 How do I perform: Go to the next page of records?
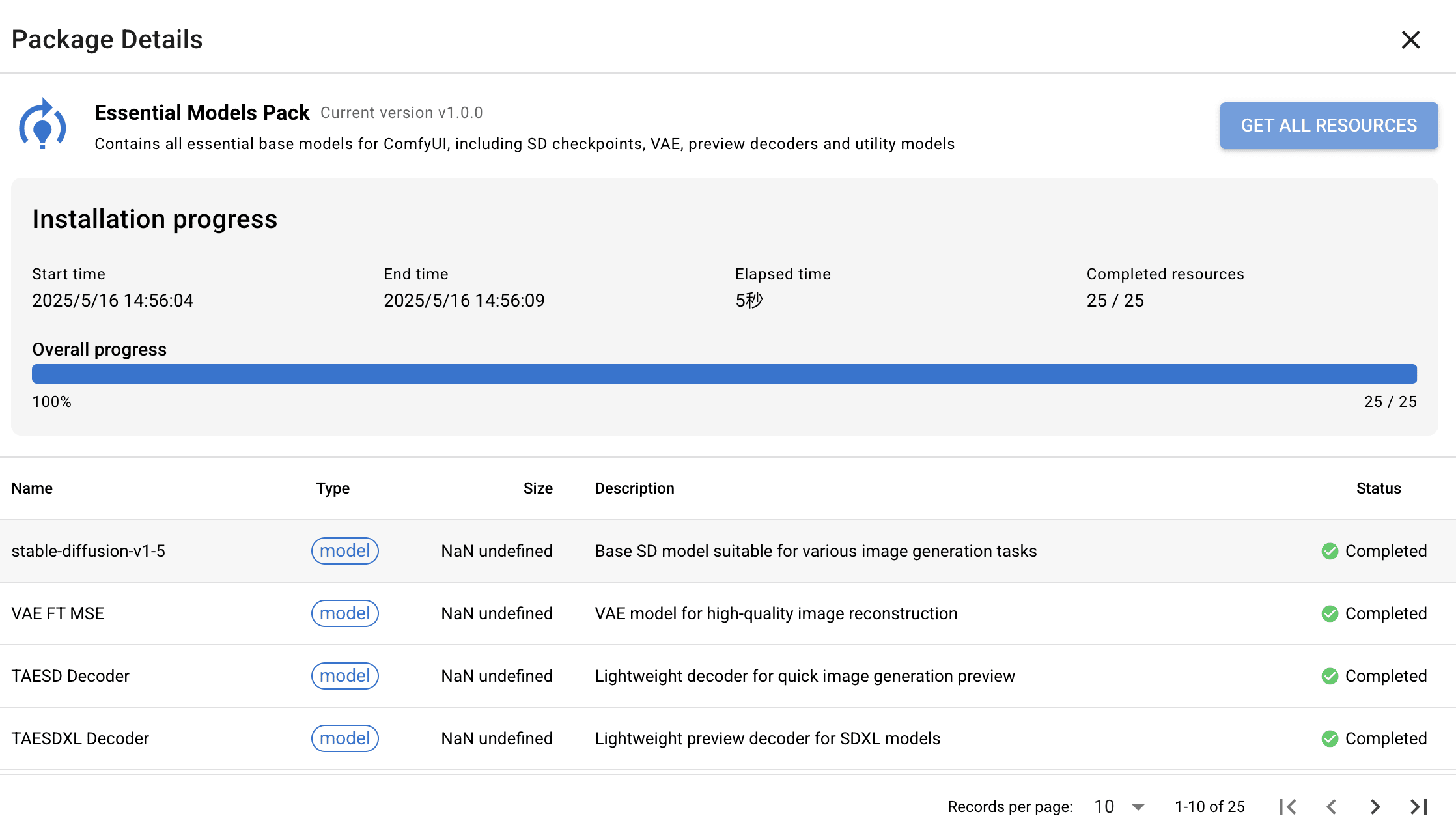[1375, 807]
